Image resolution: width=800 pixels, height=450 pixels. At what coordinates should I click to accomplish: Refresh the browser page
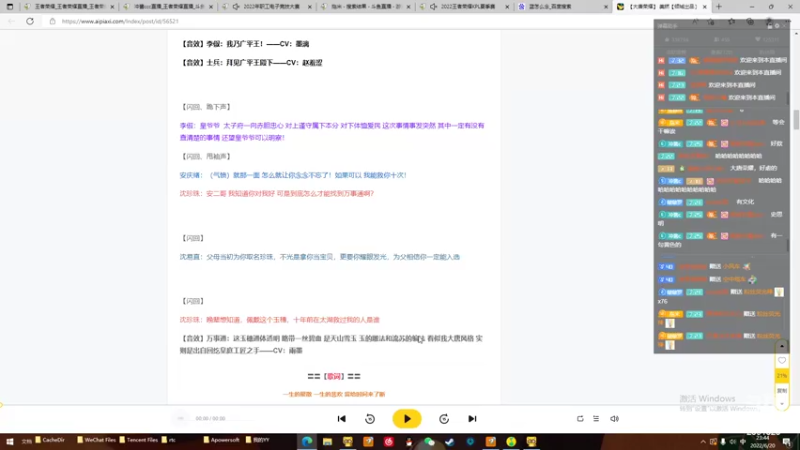(30, 21)
